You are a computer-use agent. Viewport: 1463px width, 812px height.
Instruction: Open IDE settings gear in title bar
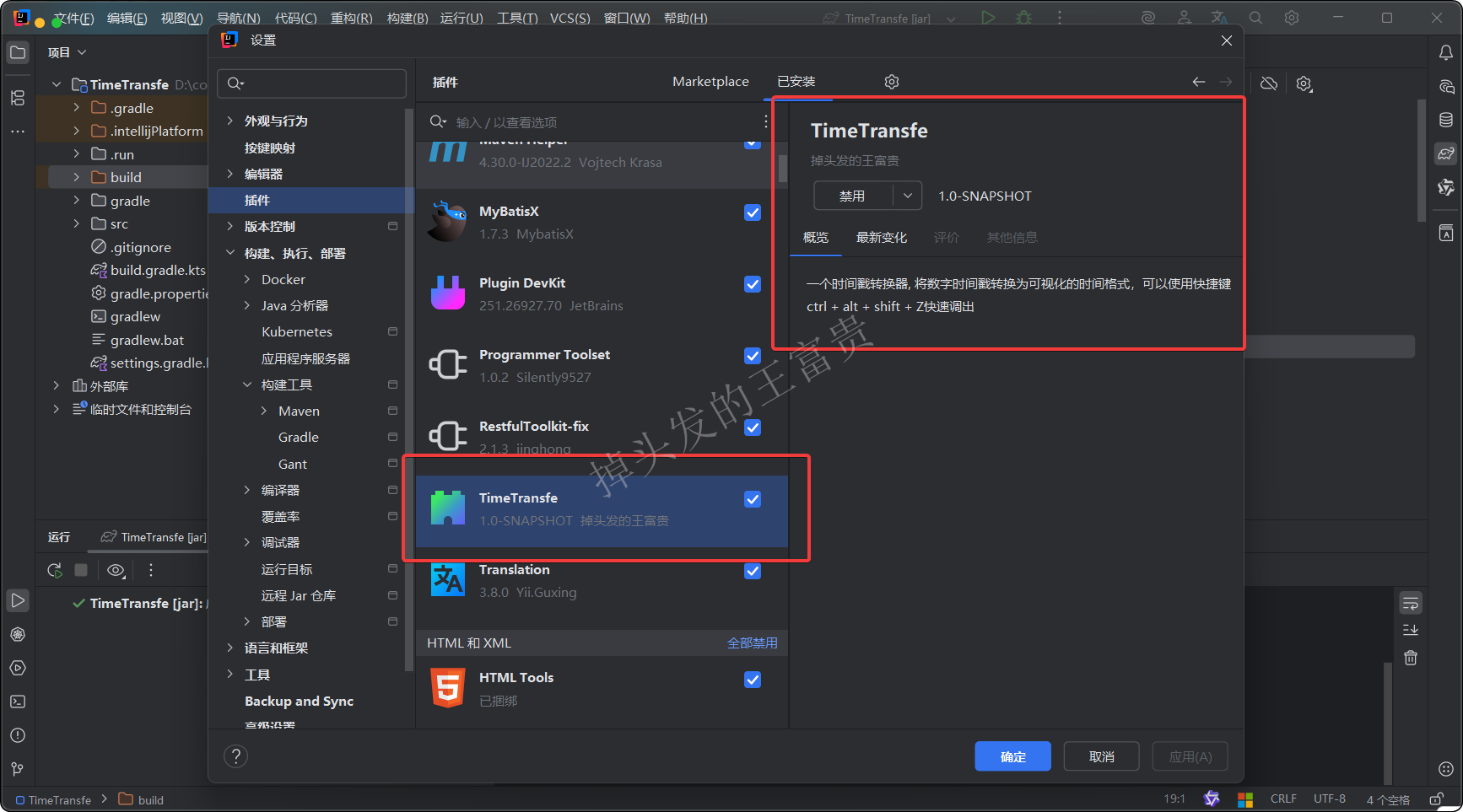pyautogui.click(x=1292, y=18)
